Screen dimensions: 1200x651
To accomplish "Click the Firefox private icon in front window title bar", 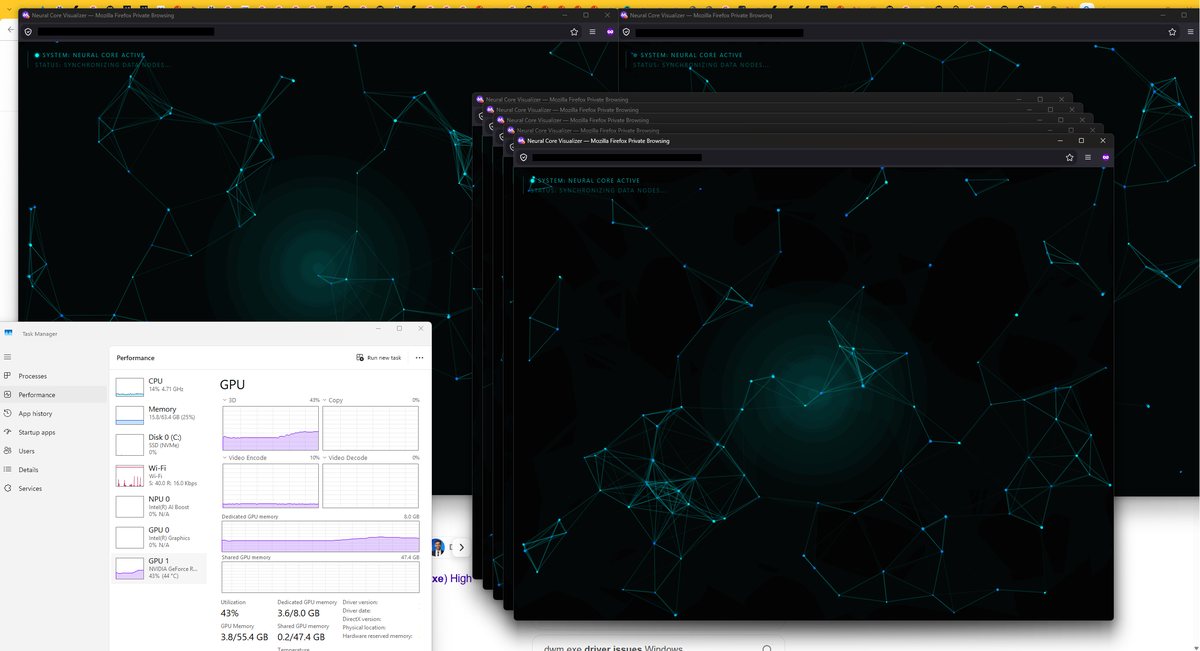I will [x=521, y=141].
